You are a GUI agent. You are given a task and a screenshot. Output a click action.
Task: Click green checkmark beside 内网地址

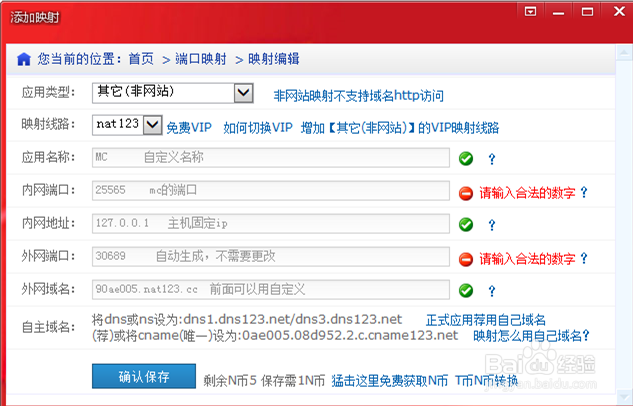[466, 224]
